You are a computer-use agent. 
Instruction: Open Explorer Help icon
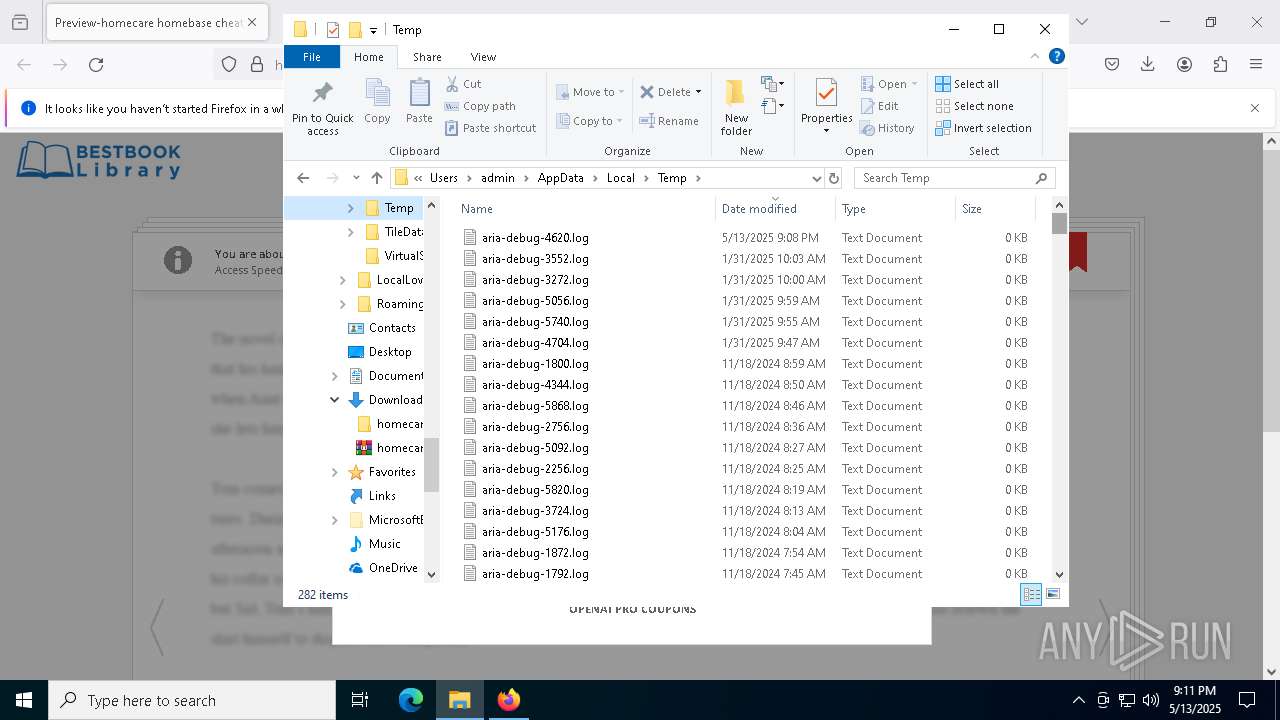pos(1056,56)
